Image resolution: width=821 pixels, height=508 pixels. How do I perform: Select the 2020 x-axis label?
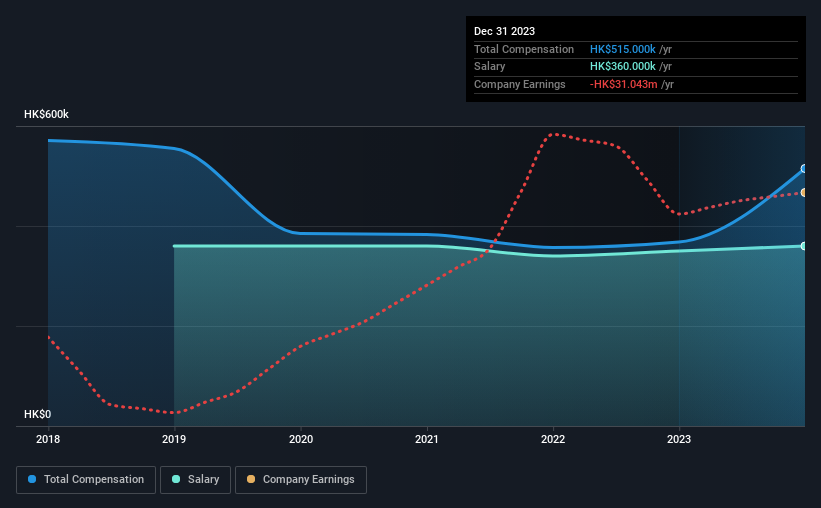tap(301, 439)
